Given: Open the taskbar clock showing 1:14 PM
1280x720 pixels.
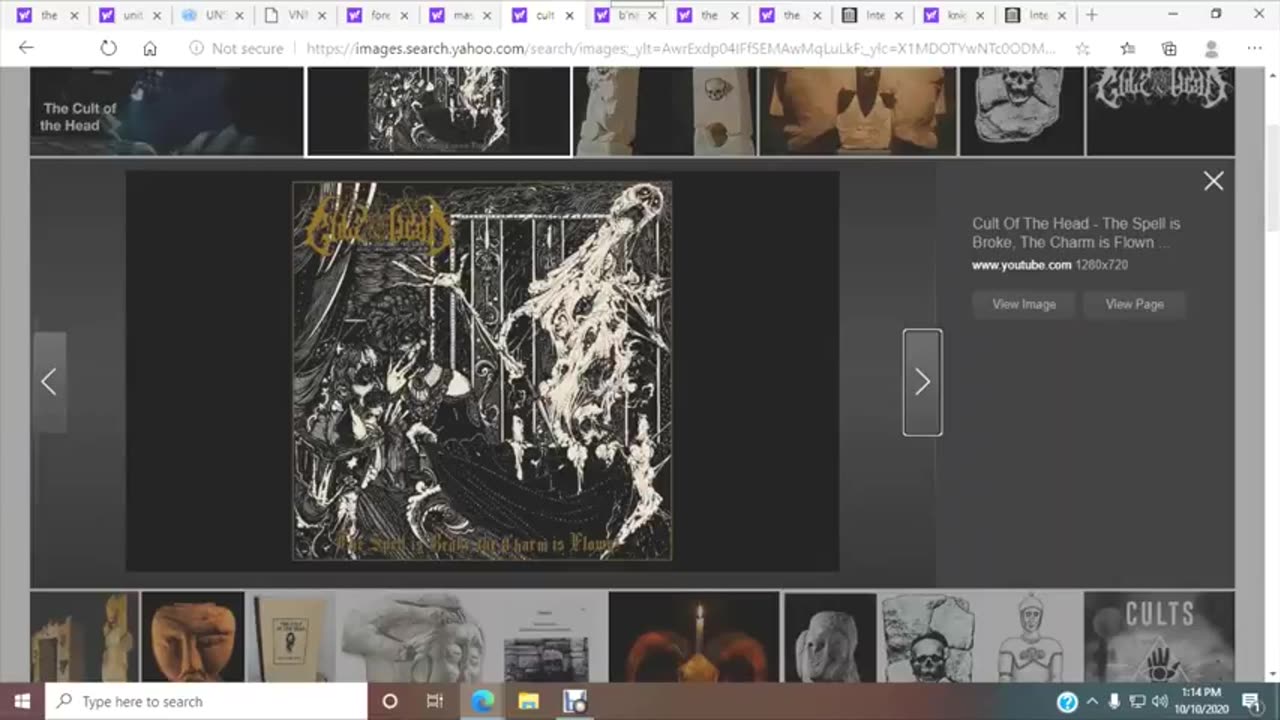Looking at the screenshot, I should [1200, 701].
